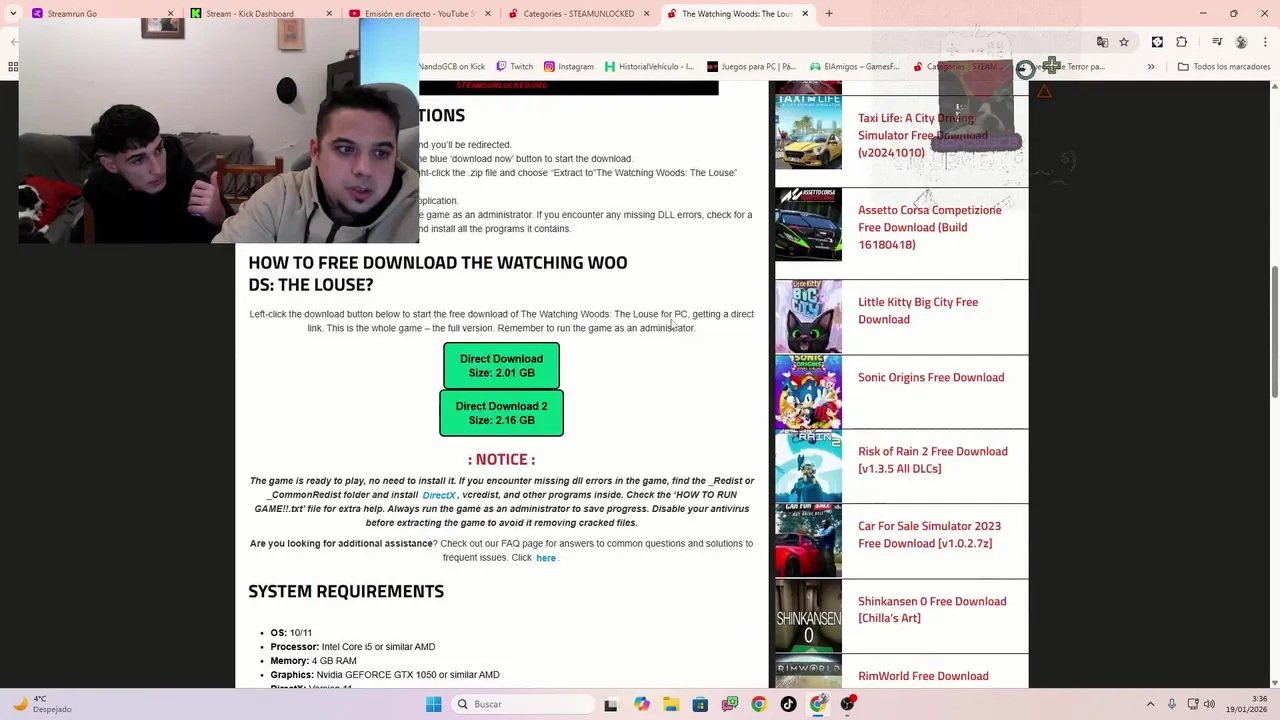Open Car For Sale Simulator 2023 link
The height and width of the screenshot is (720, 1280).
929,534
